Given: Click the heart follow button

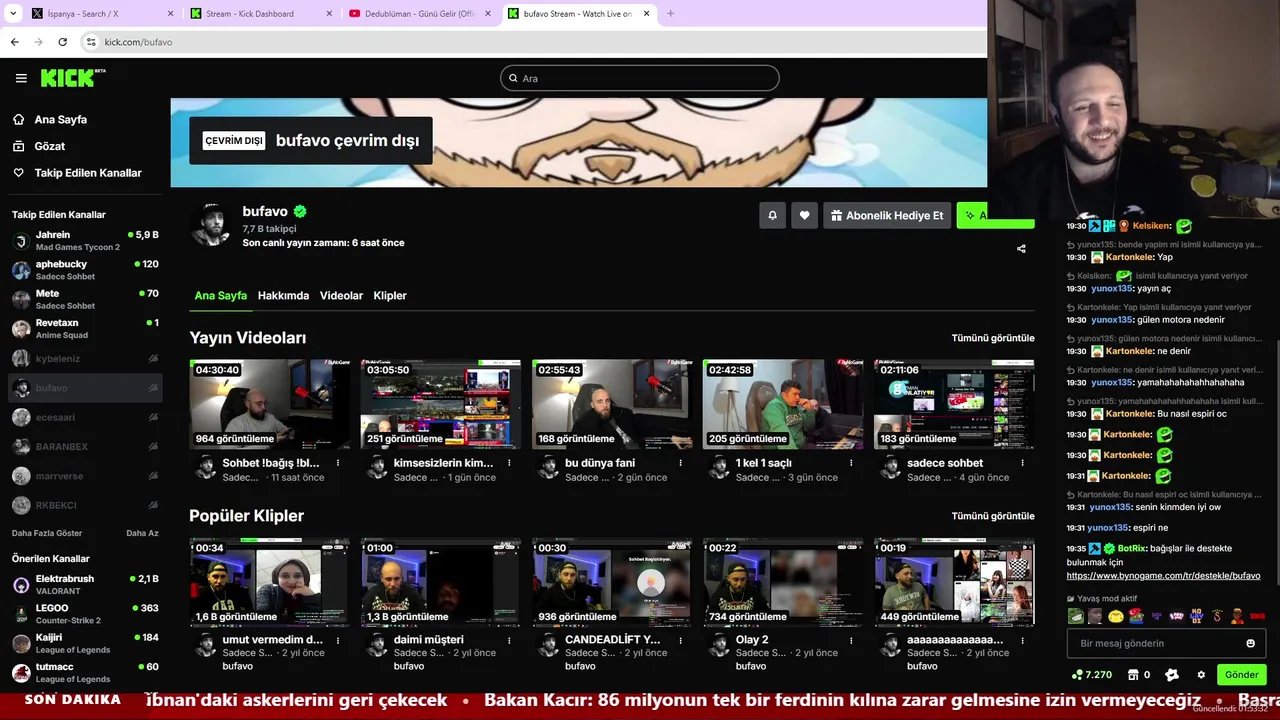Looking at the screenshot, I should coord(805,215).
